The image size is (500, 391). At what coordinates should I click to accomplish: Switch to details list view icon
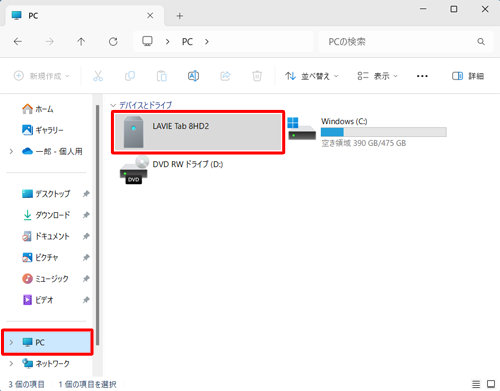coord(476,384)
